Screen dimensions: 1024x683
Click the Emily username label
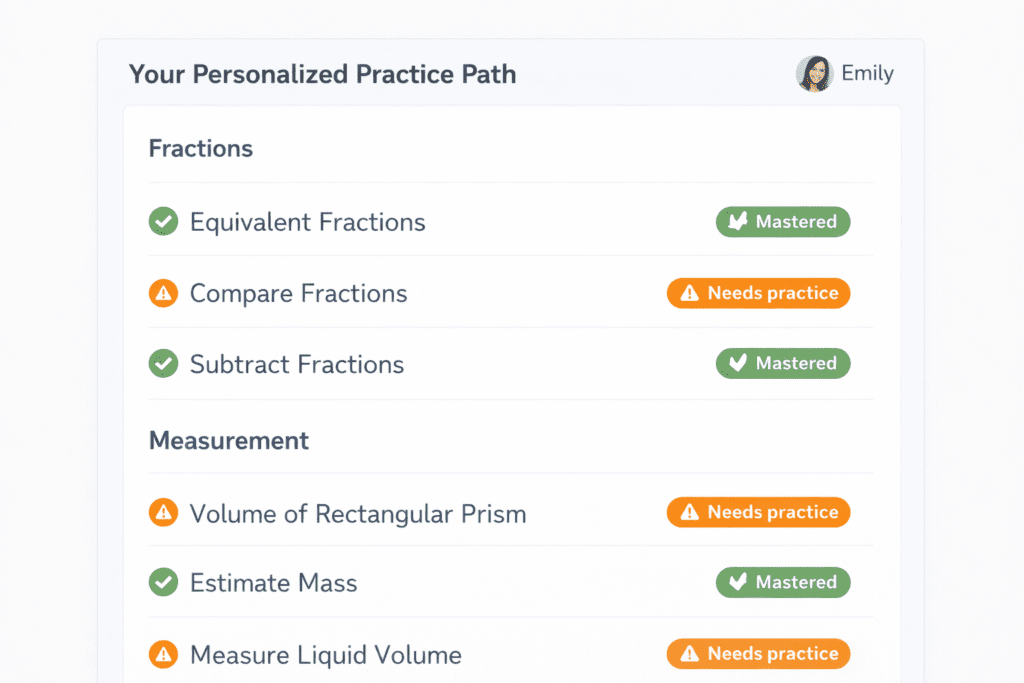click(x=867, y=74)
